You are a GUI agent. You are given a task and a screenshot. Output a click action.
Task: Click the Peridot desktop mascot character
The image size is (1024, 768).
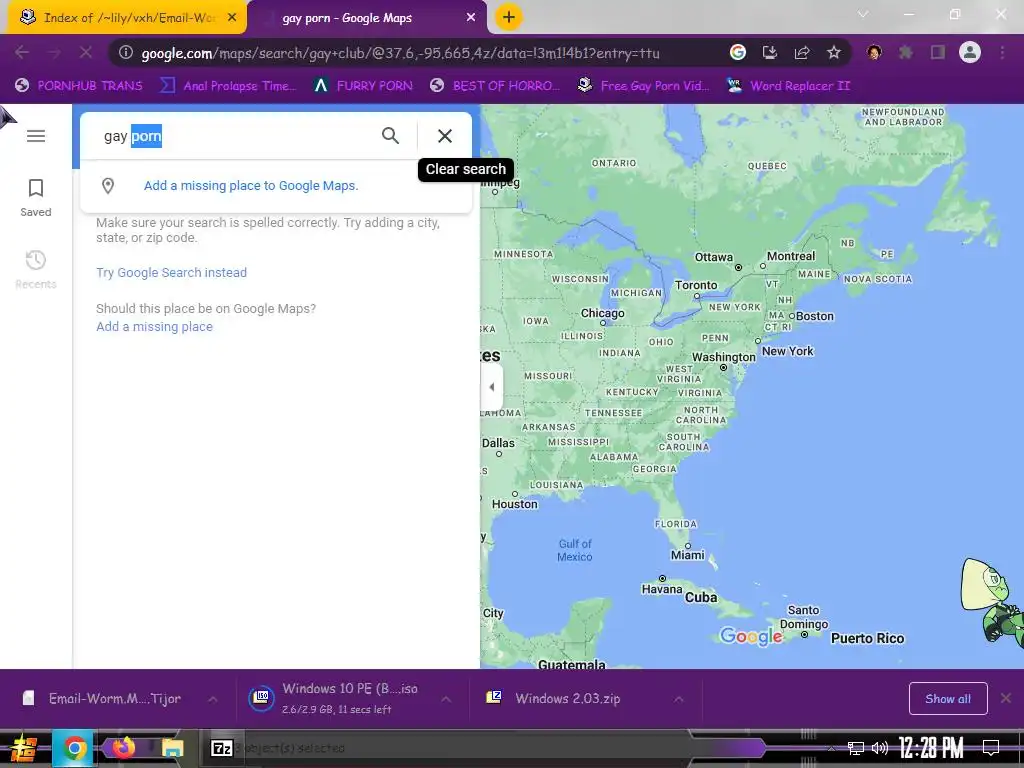tap(991, 601)
